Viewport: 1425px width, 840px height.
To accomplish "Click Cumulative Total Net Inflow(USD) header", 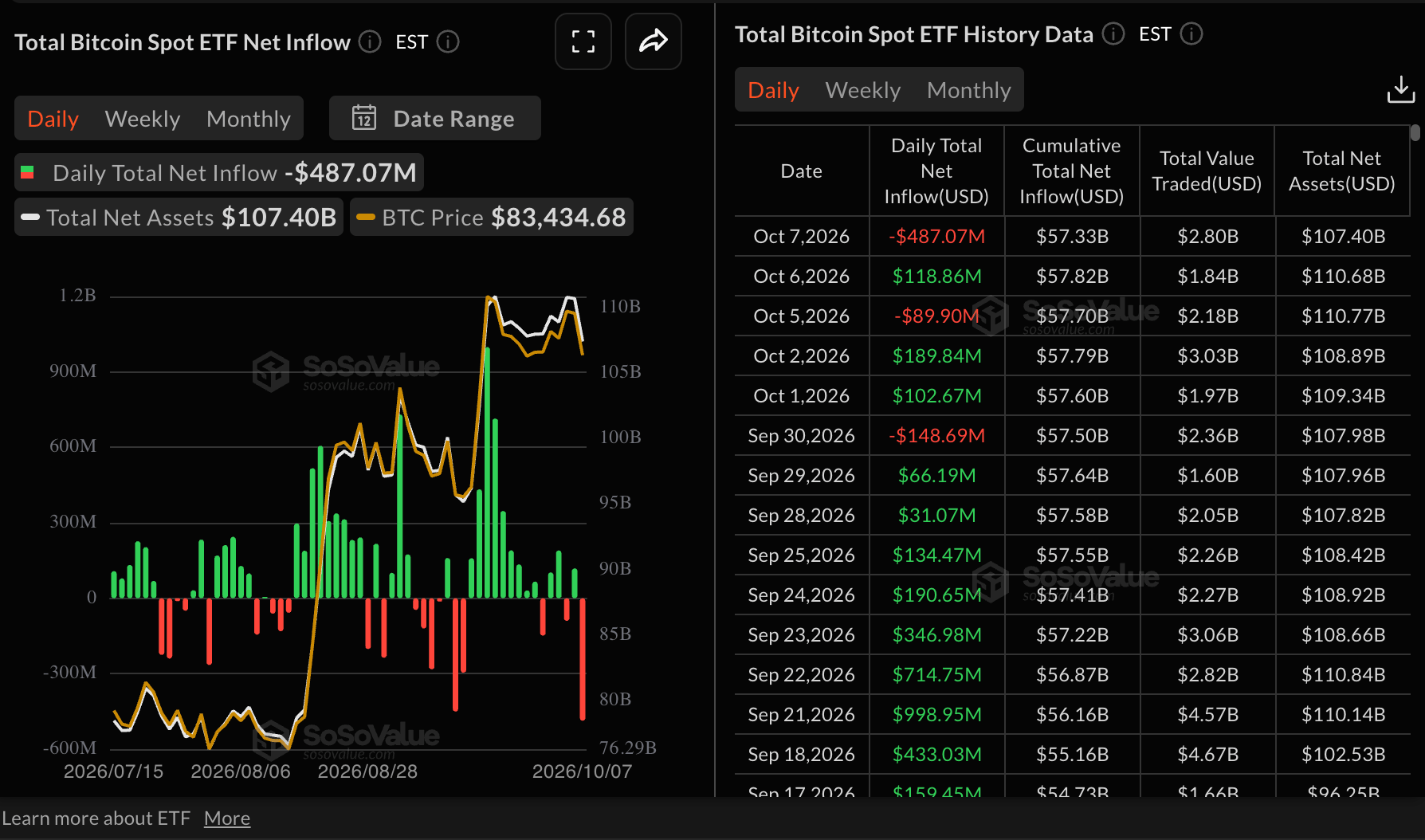I will 1071,171.
